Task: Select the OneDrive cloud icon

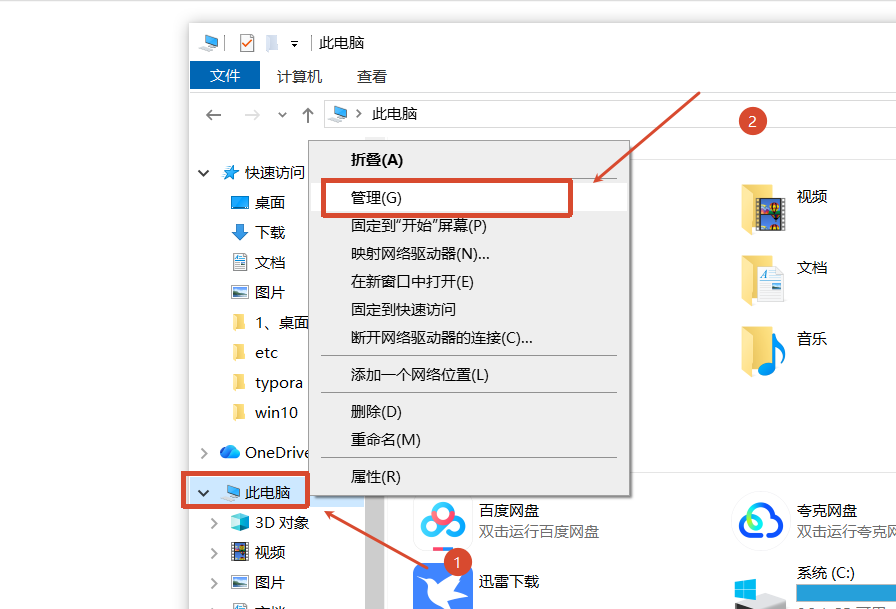Action: point(230,452)
